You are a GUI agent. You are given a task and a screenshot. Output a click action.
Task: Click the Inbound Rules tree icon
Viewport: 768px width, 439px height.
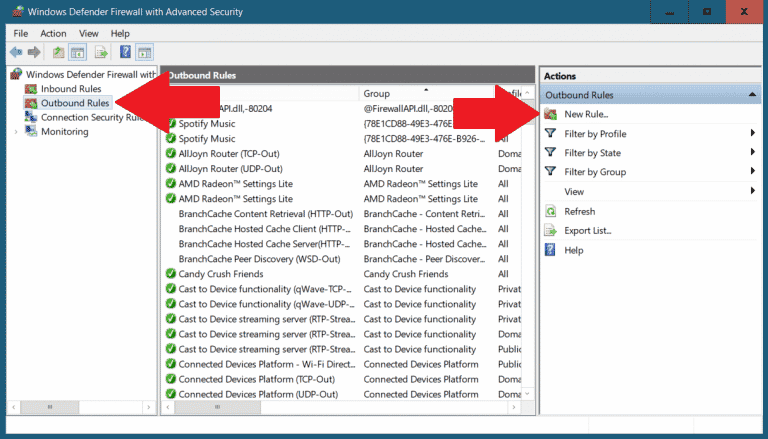pos(31,89)
